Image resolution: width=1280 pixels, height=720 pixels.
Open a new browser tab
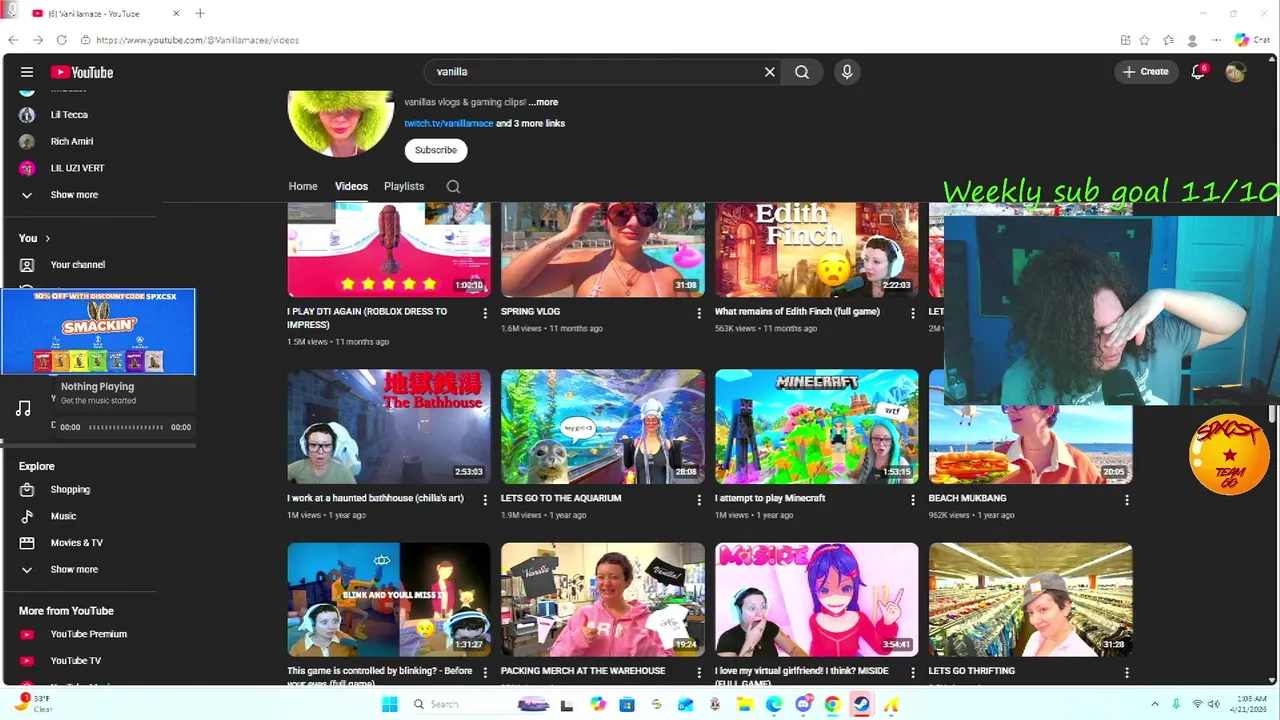coord(200,14)
